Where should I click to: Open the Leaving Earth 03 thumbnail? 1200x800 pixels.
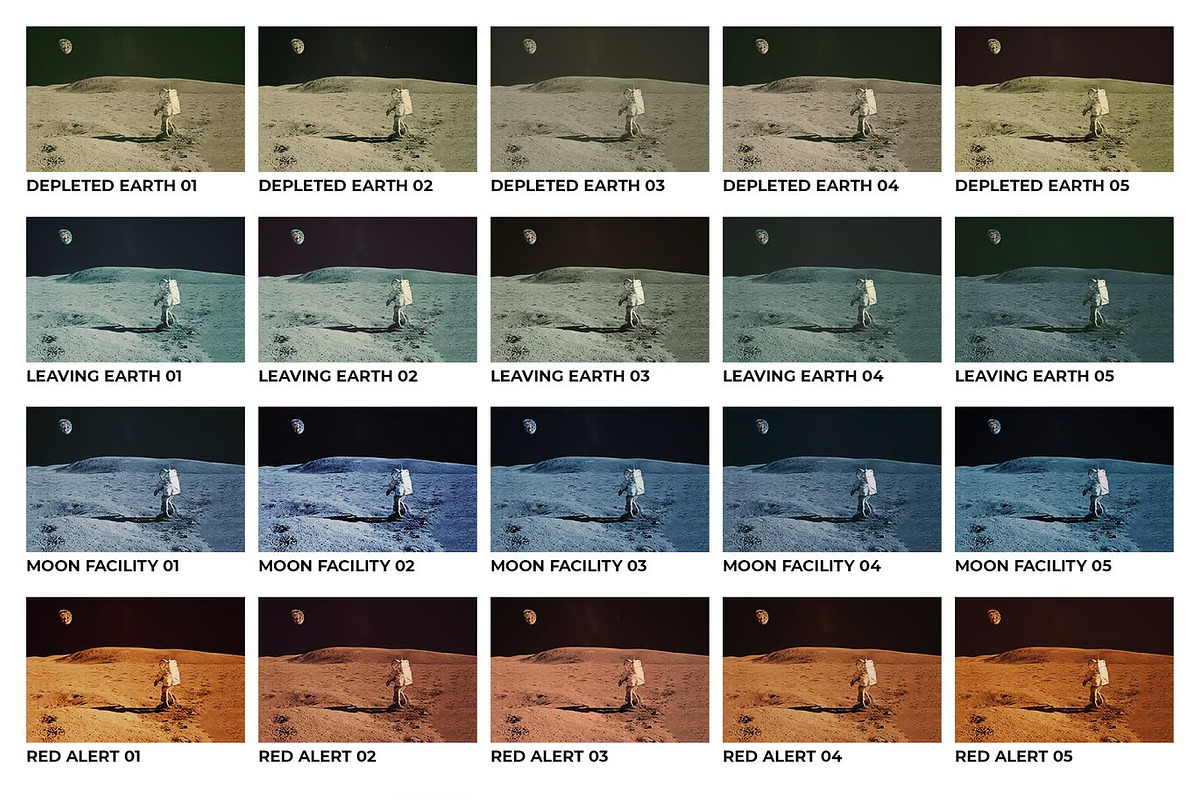pyautogui.click(x=600, y=289)
